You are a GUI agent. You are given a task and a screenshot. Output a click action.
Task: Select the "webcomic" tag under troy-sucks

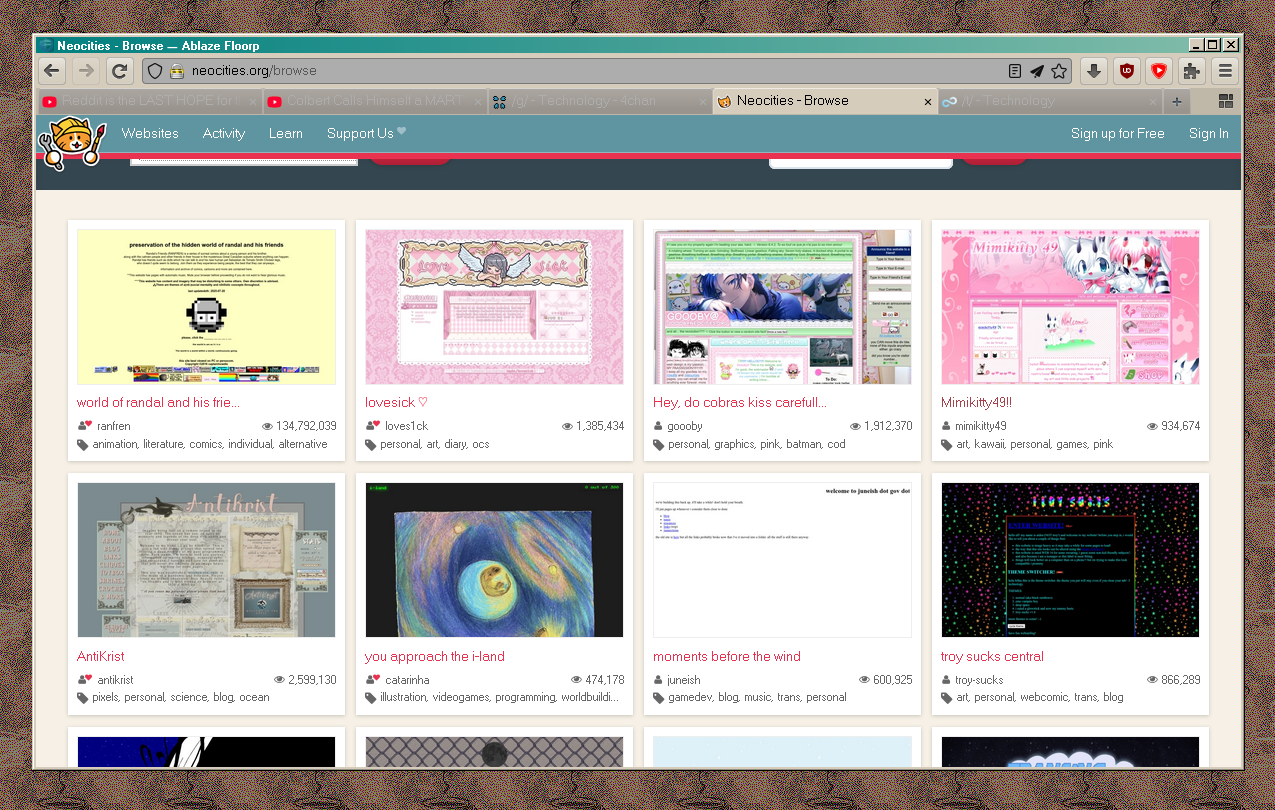click(x=1044, y=698)
